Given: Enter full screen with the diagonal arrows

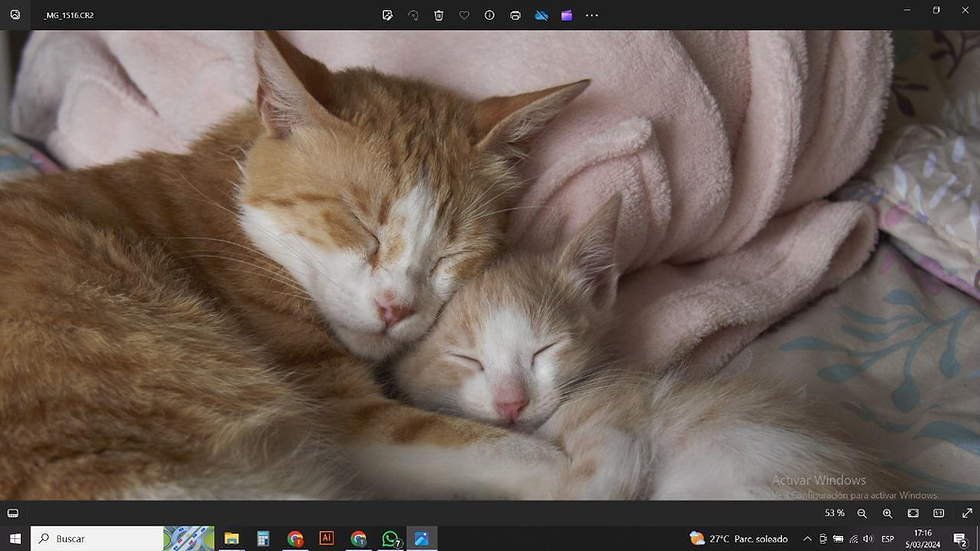Looking at the screenshot, I should pyautogui.click(x=967, y=513).
